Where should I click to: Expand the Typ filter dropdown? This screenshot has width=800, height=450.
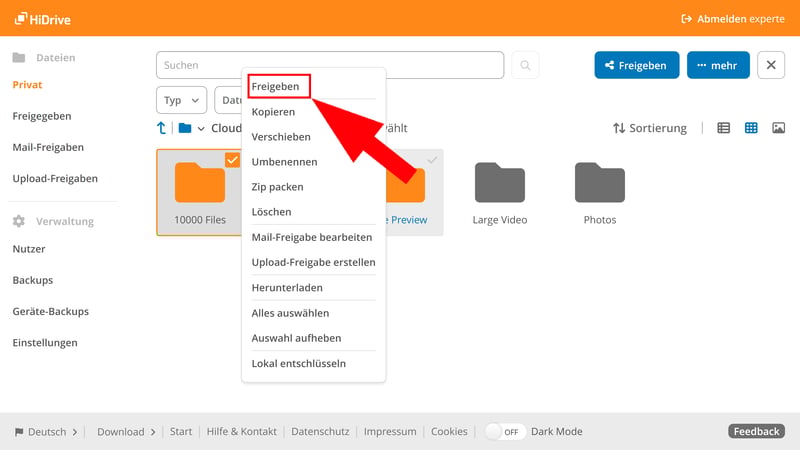(181, 100)
